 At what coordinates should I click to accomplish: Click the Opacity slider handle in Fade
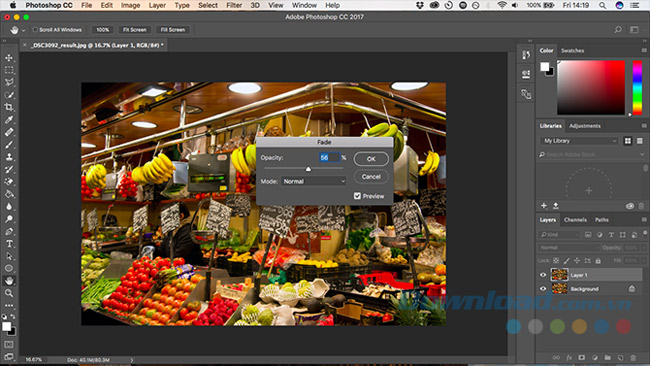(308, 169)
